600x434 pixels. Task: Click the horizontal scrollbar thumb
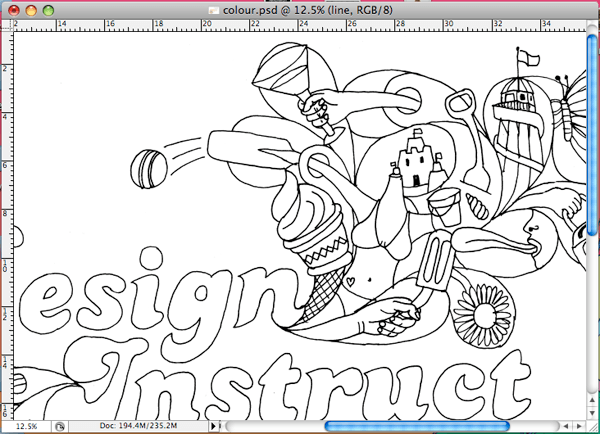(417, 426)
